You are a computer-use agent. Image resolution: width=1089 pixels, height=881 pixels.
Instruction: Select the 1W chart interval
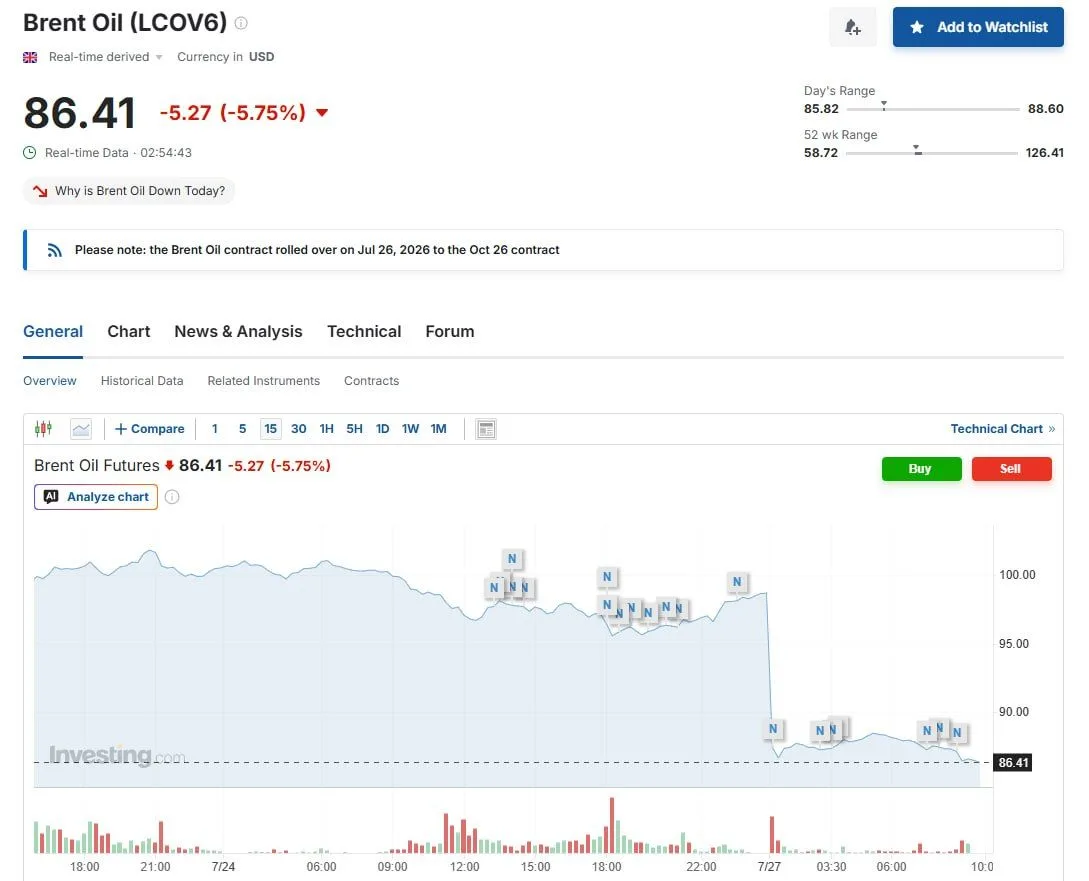point(410,429)
